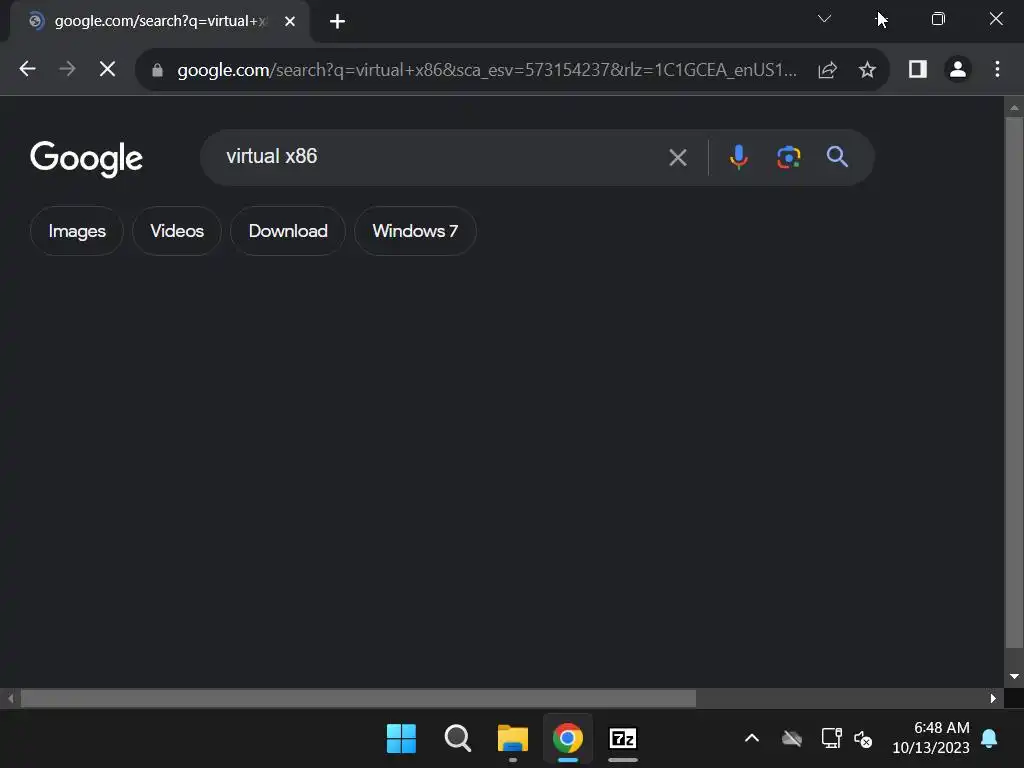This screenshot has width=1024, height=768.
Task: Click the scroll right arrow
Action: click(x=993, y=698)
